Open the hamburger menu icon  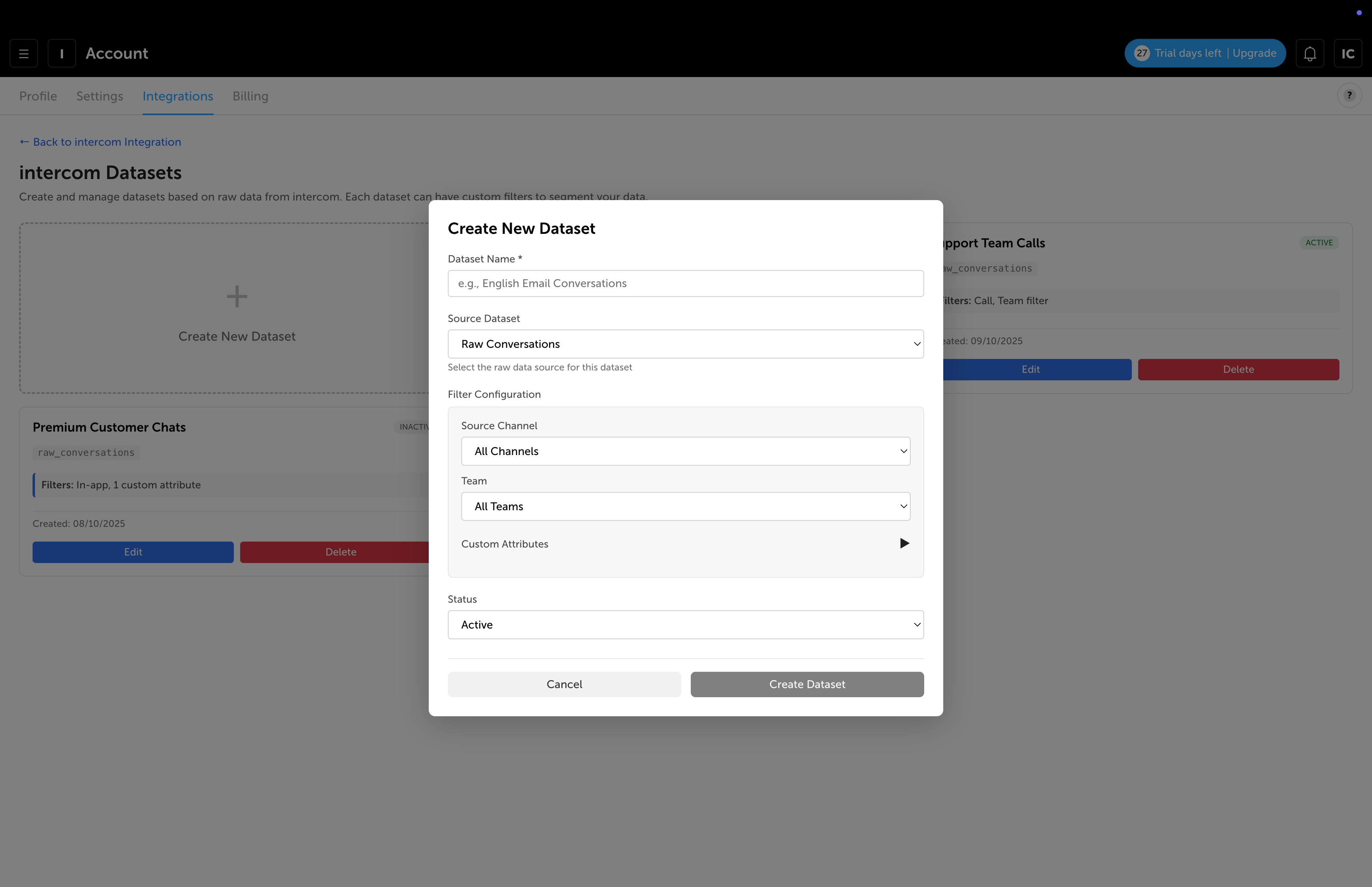pos(23,54)
